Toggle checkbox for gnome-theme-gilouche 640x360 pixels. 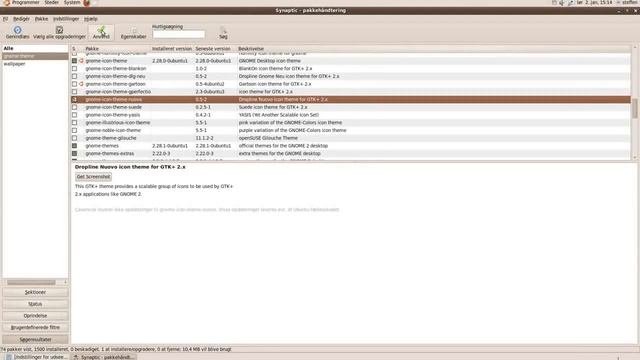74,138
